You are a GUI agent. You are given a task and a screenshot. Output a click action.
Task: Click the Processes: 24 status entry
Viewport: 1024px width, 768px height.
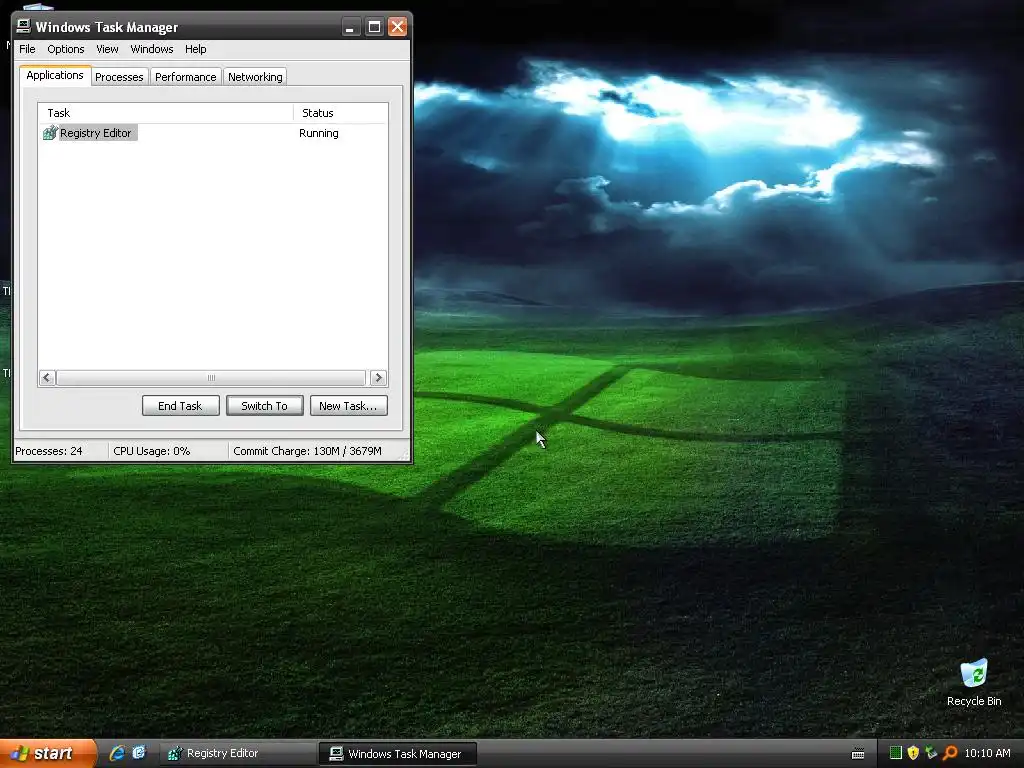pos(49,451)
